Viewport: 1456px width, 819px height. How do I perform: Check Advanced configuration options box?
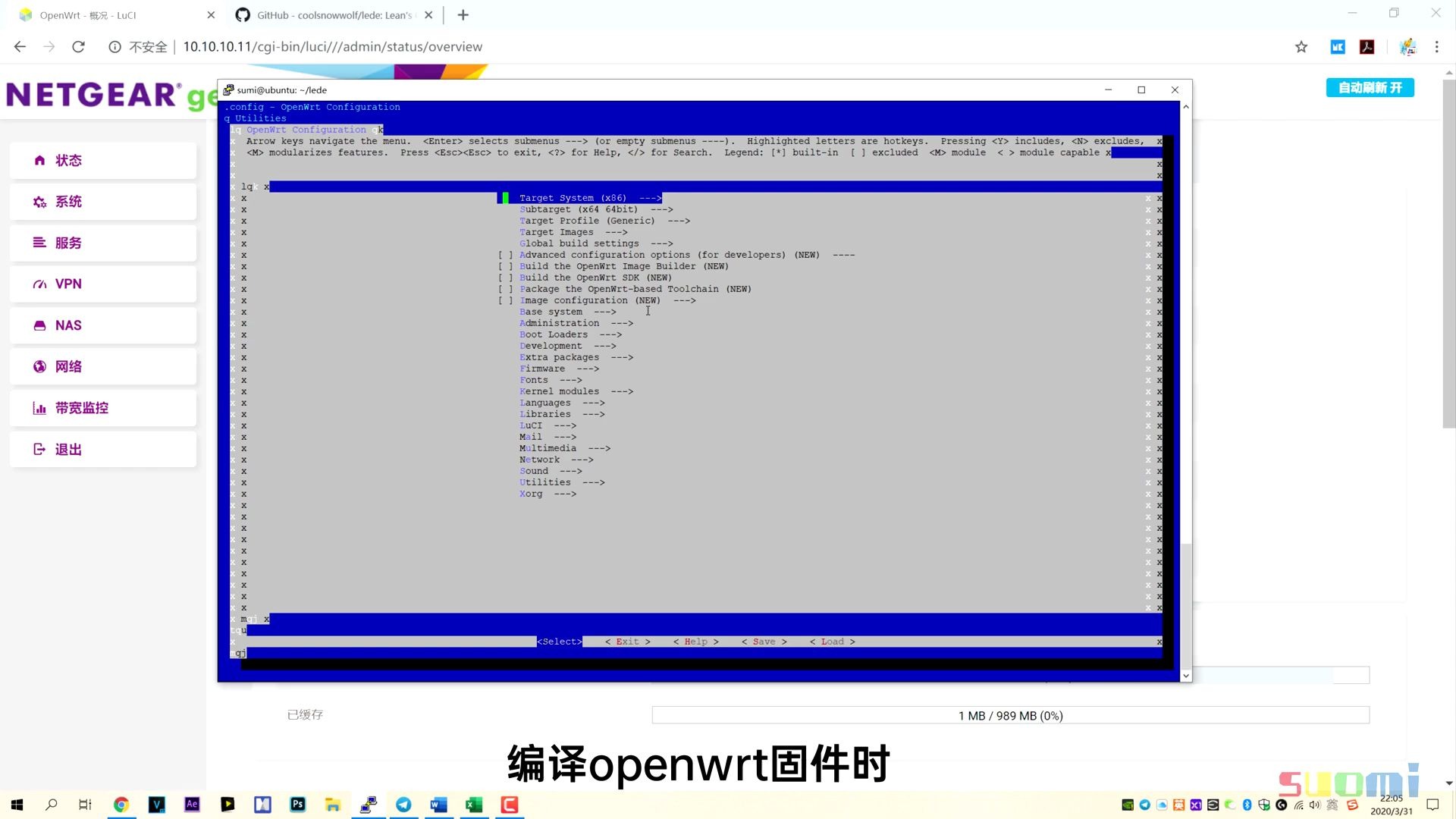(x=506, y=255)
